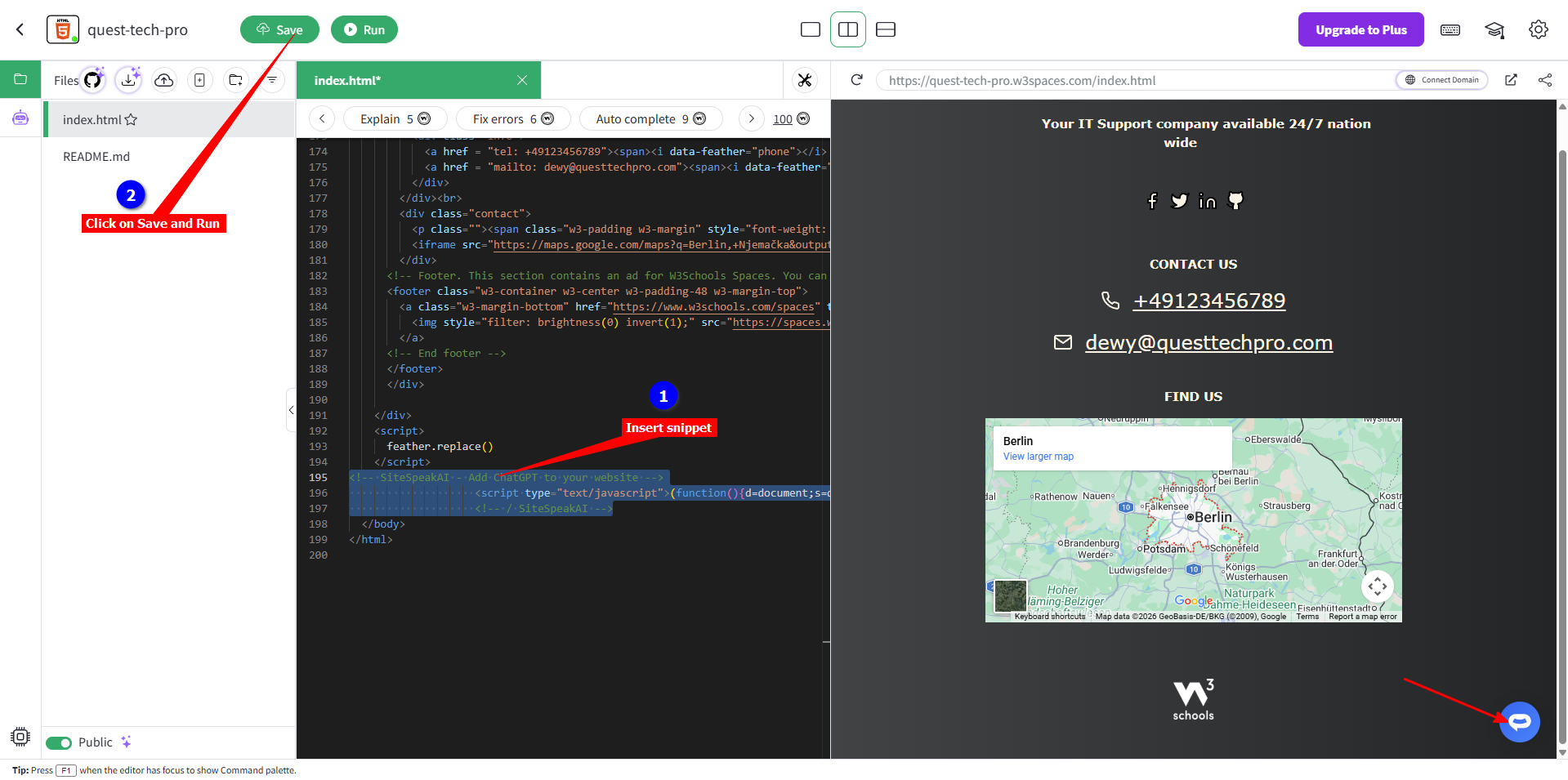
Task: Select the single-pane layout icon
Action: point(811,29)
